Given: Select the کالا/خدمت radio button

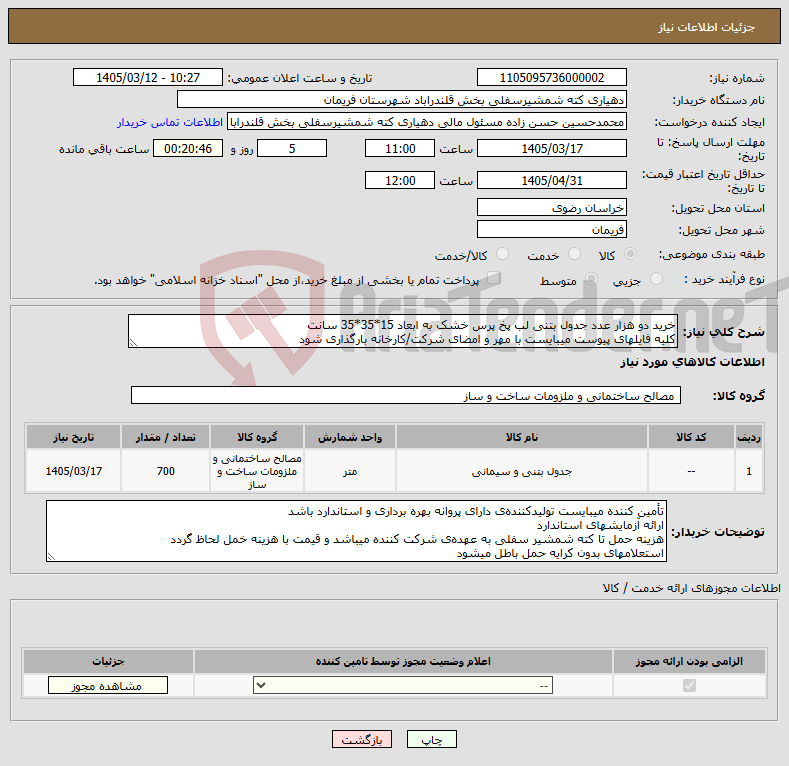Looking at the screenshot, I should pos(502,254).
